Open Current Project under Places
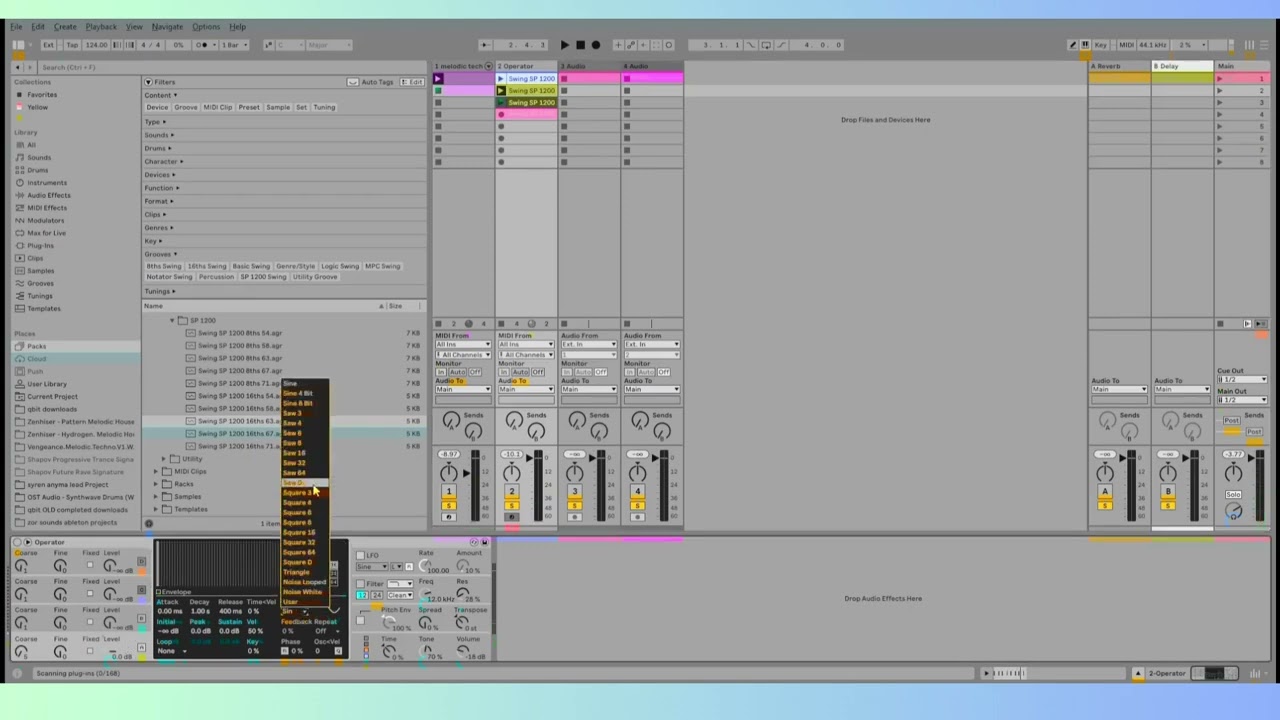1280x720 pixels. tap(52, 396)
